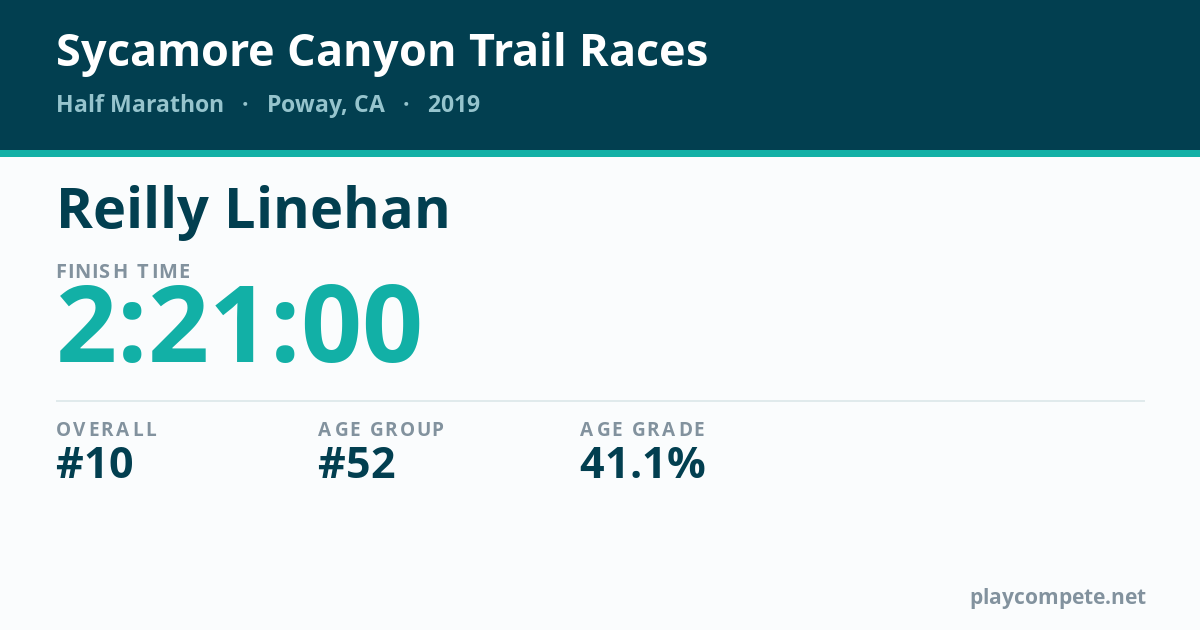Screen dimensions: 1200x630
Task: Click the dot between Half Marathon and Poway
Action: [x=245, y=104]
